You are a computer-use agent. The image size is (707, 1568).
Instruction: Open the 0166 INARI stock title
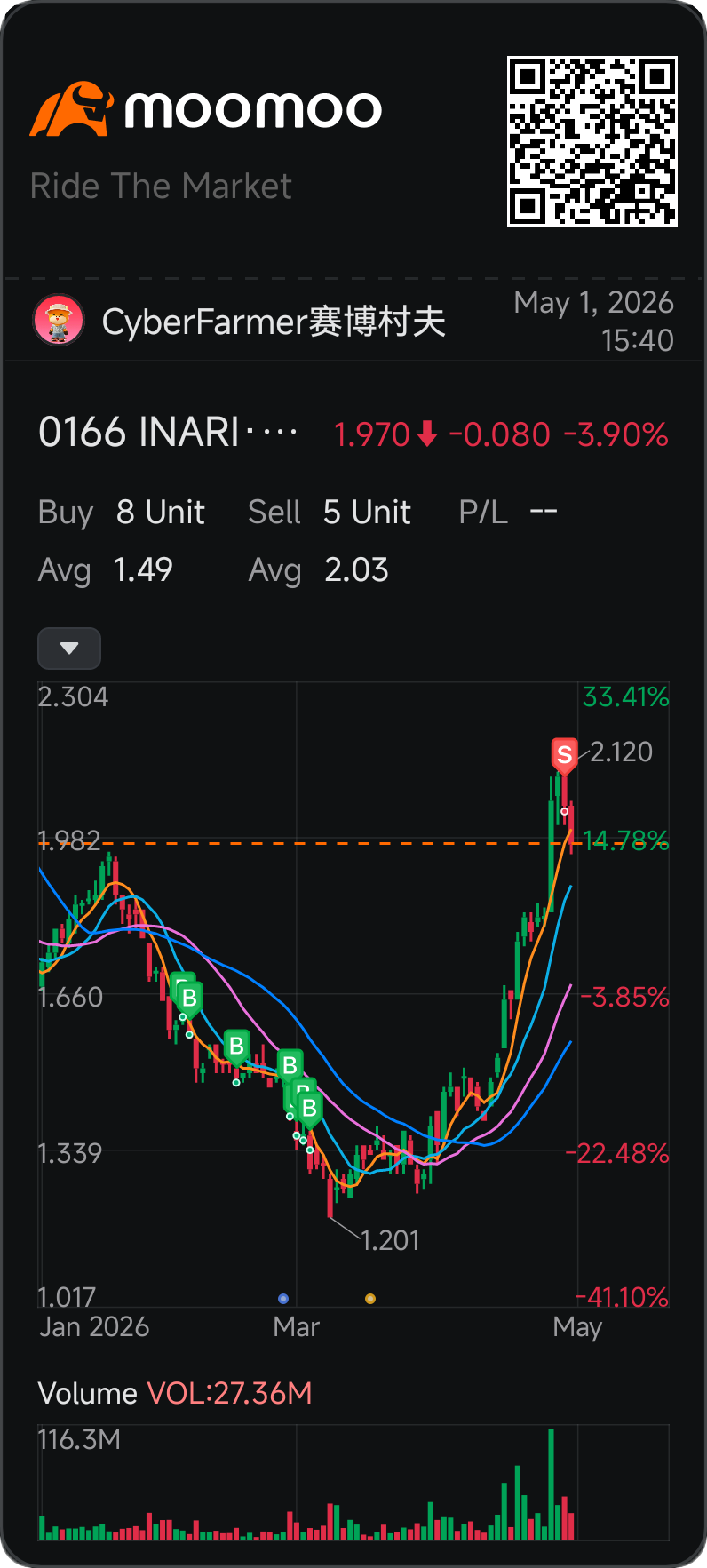(169, 433)
